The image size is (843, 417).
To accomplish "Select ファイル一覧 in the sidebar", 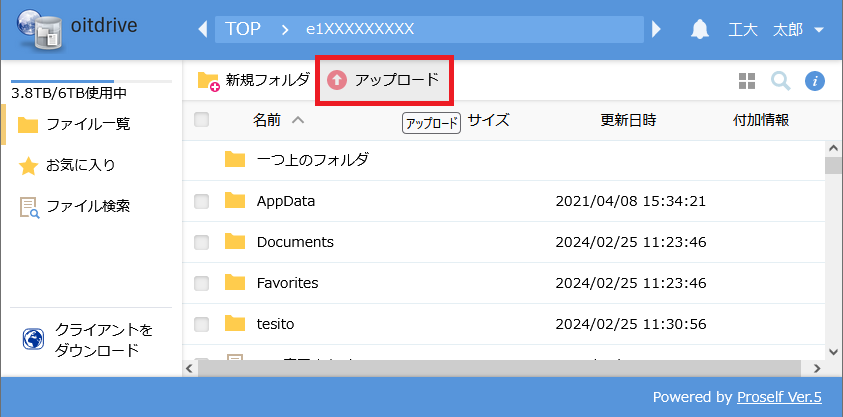I will (88, 124).
